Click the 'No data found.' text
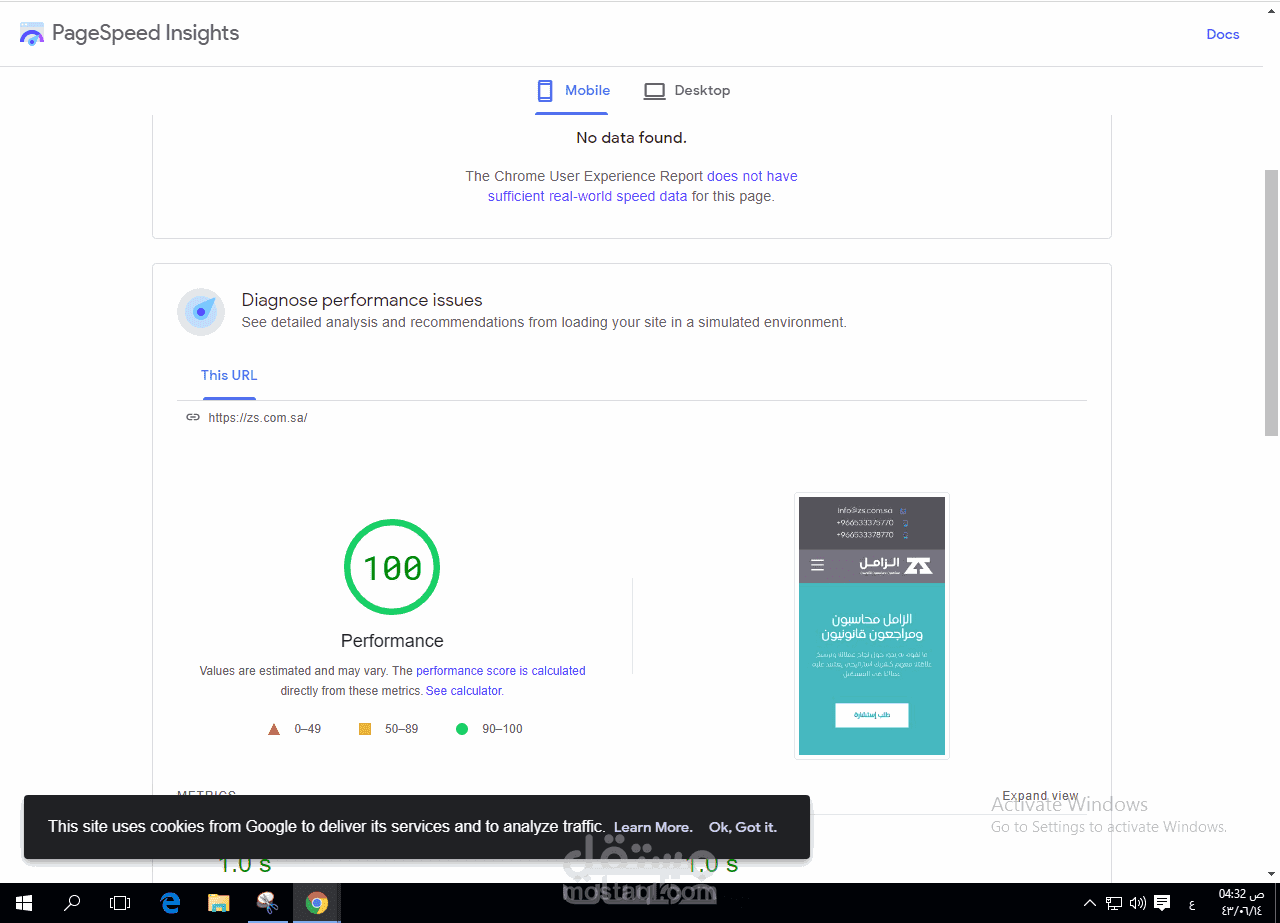 tap(631, 138)
